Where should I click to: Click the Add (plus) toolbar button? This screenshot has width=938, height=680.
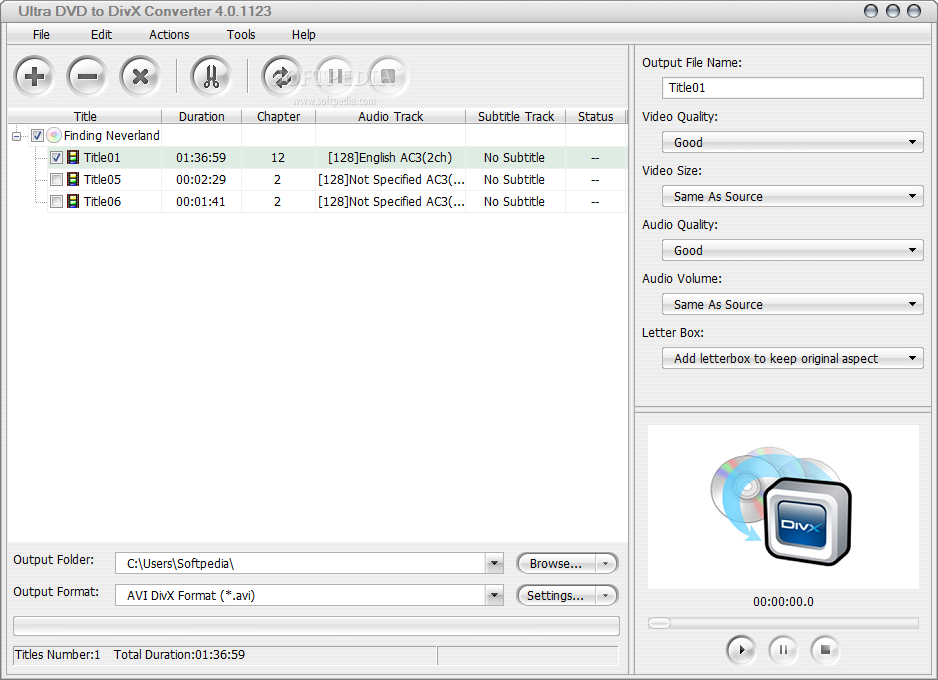[x=34, y=76]
